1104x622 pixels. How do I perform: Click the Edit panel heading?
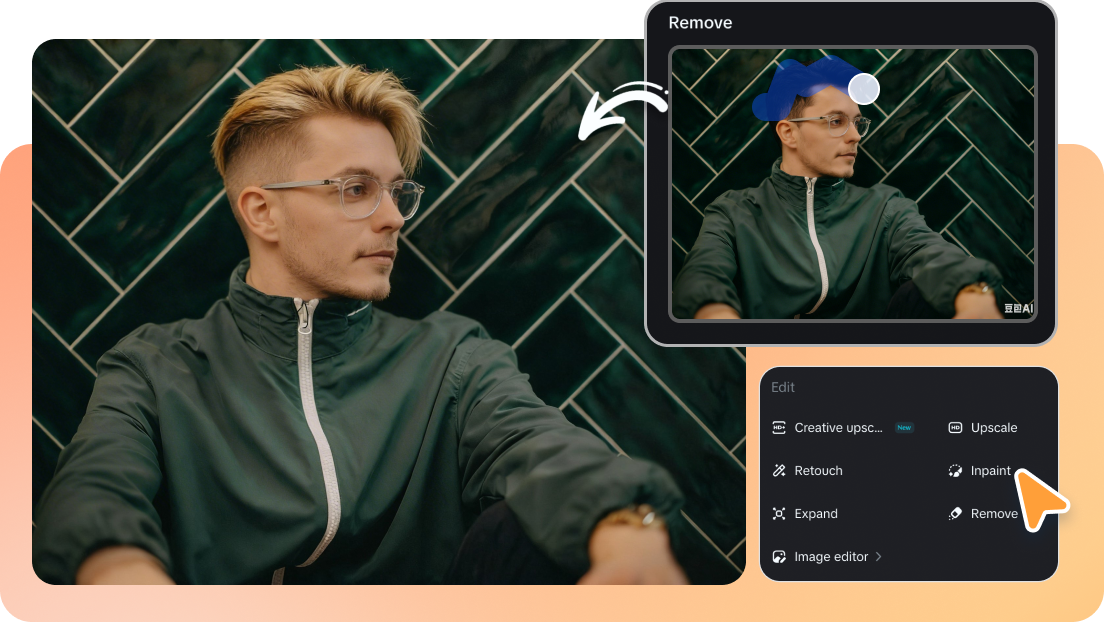coord(783,387)
